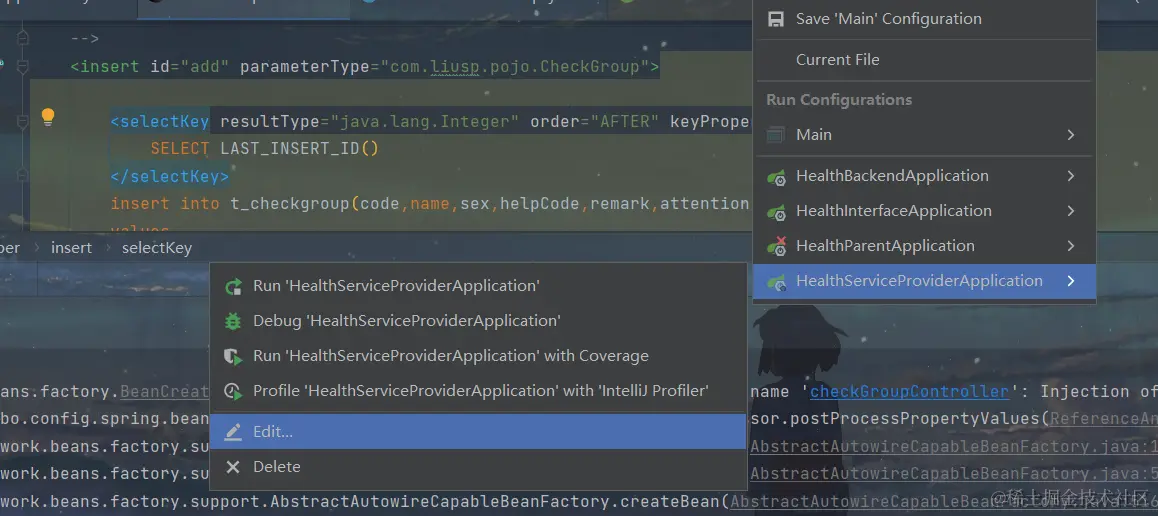Click the IntelliJ Profiler clock icon

(x=233, y=391)
